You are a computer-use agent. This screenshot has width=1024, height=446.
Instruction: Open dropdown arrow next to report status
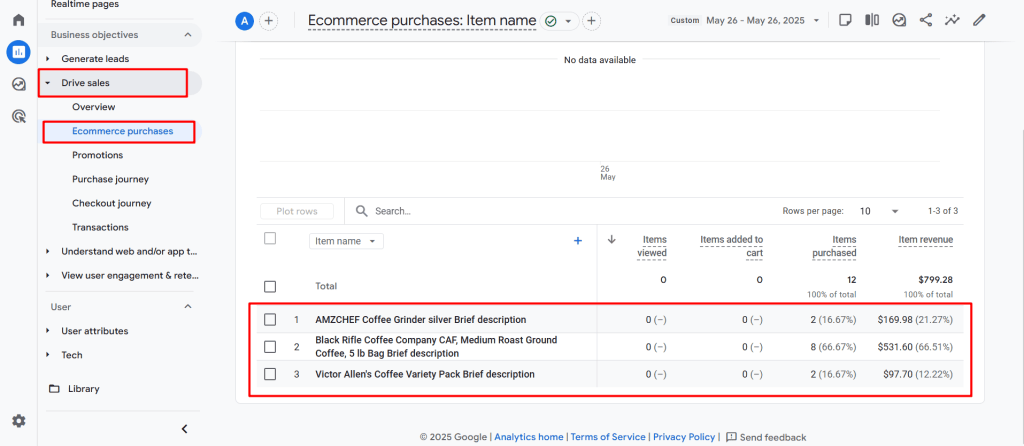568,21
